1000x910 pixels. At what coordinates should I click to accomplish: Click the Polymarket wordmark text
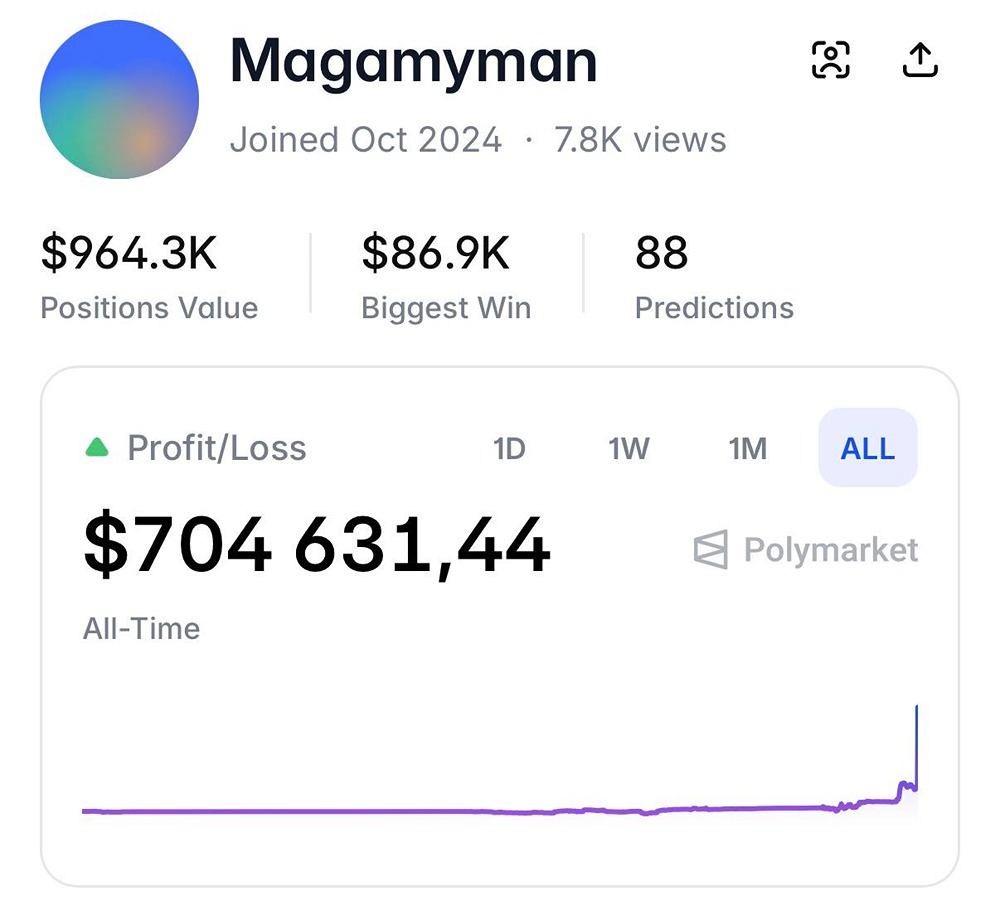point(830,550)
